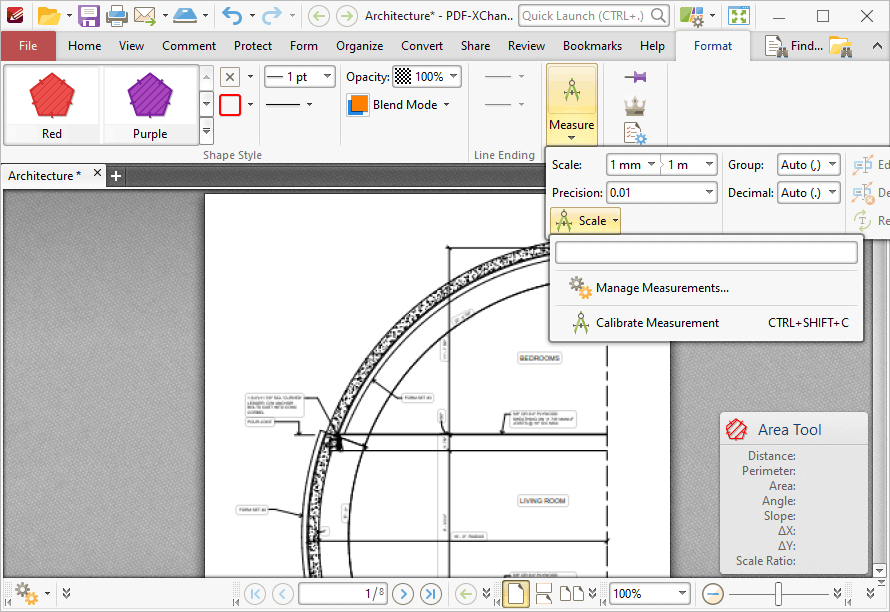Click the zoom out minus button

click(713, 593)
